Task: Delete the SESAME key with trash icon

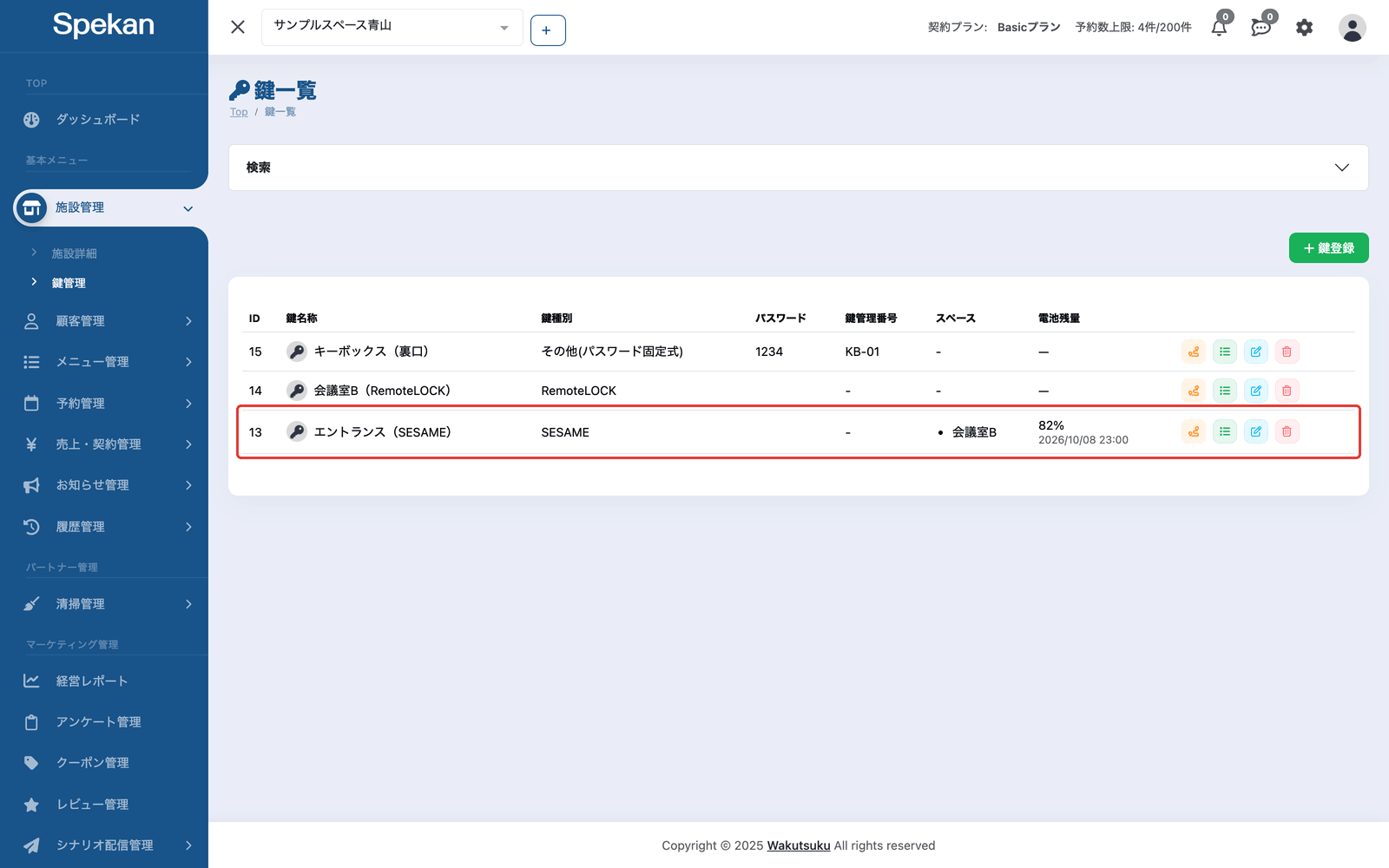Action: (x=1287, y=431)
